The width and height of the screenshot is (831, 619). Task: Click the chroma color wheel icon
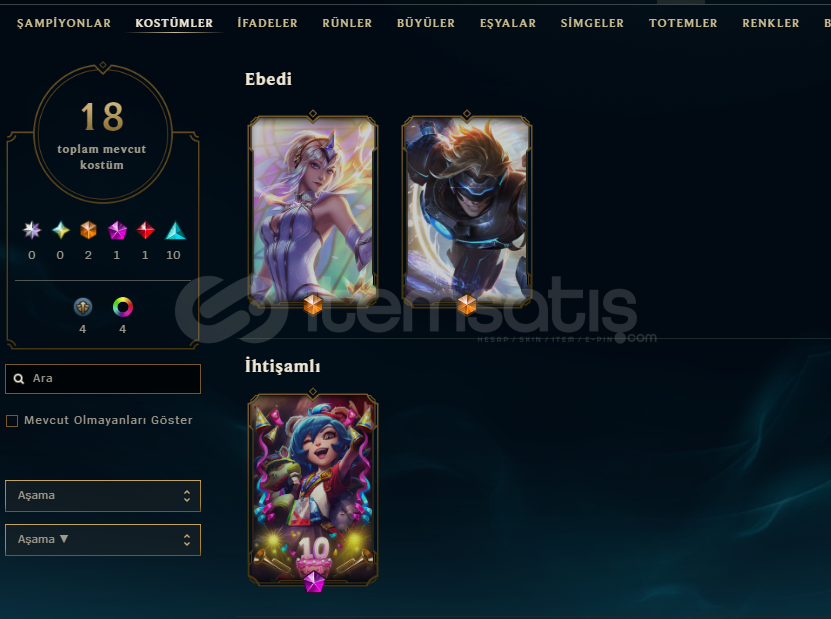[122, 306]
